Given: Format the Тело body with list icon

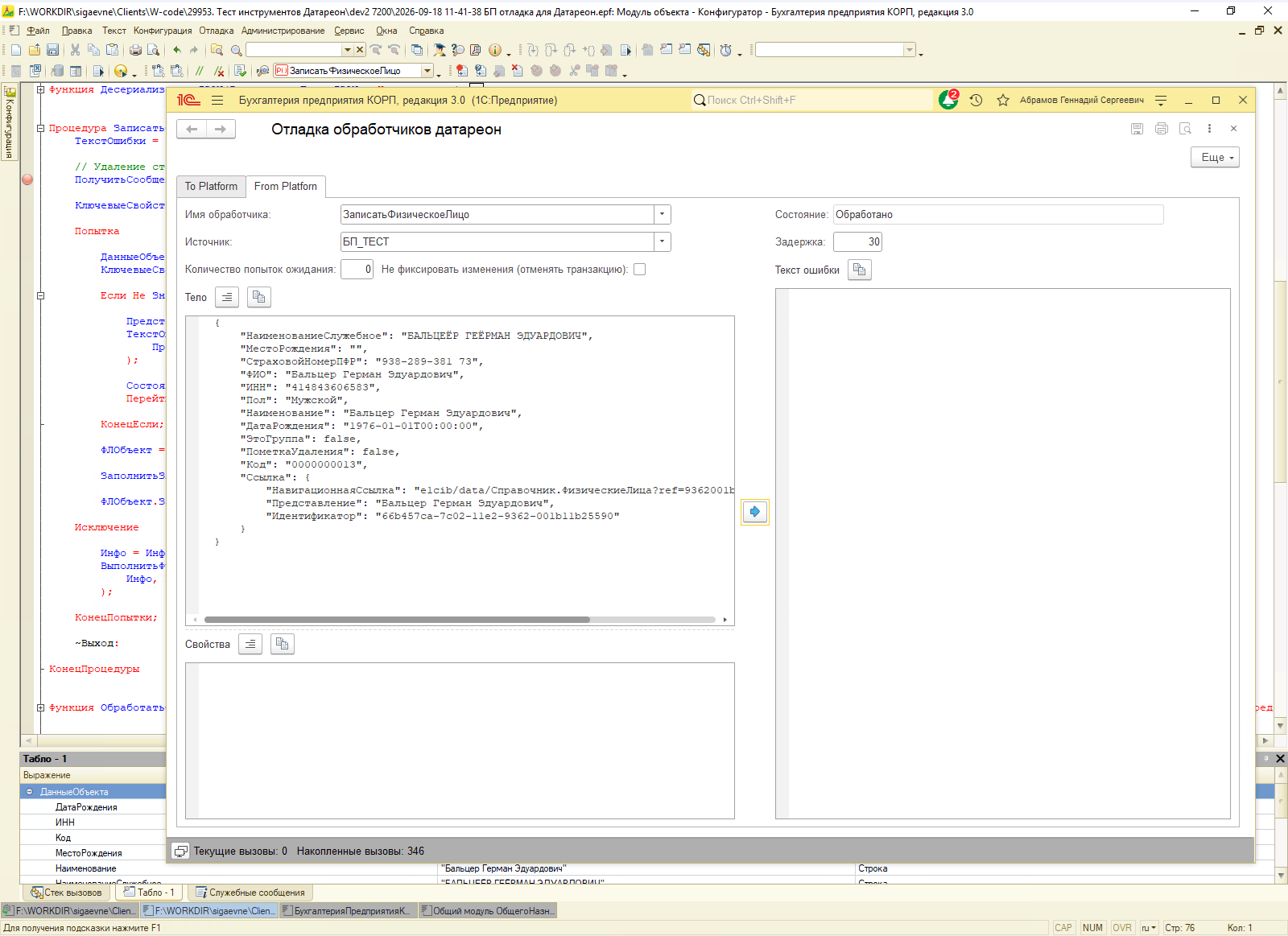Looking at the screenshot, I should click(x=227, y=297).
